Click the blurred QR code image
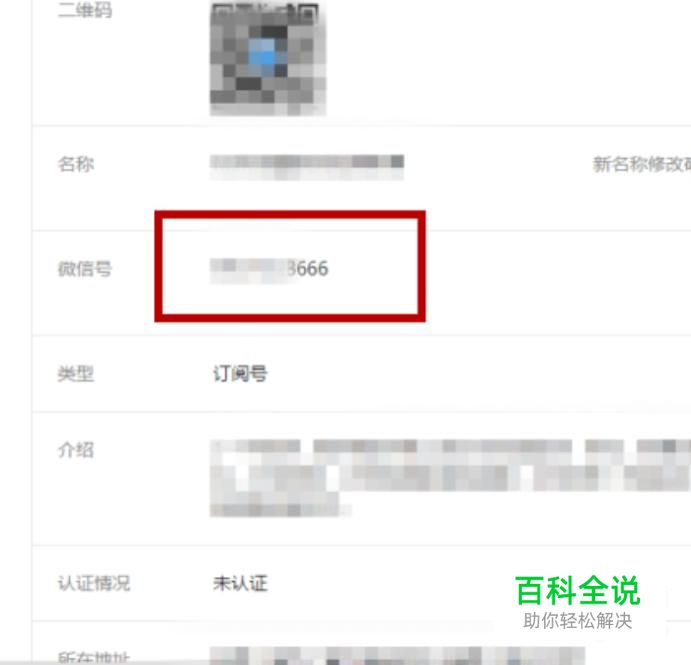 tap(268, 58)
